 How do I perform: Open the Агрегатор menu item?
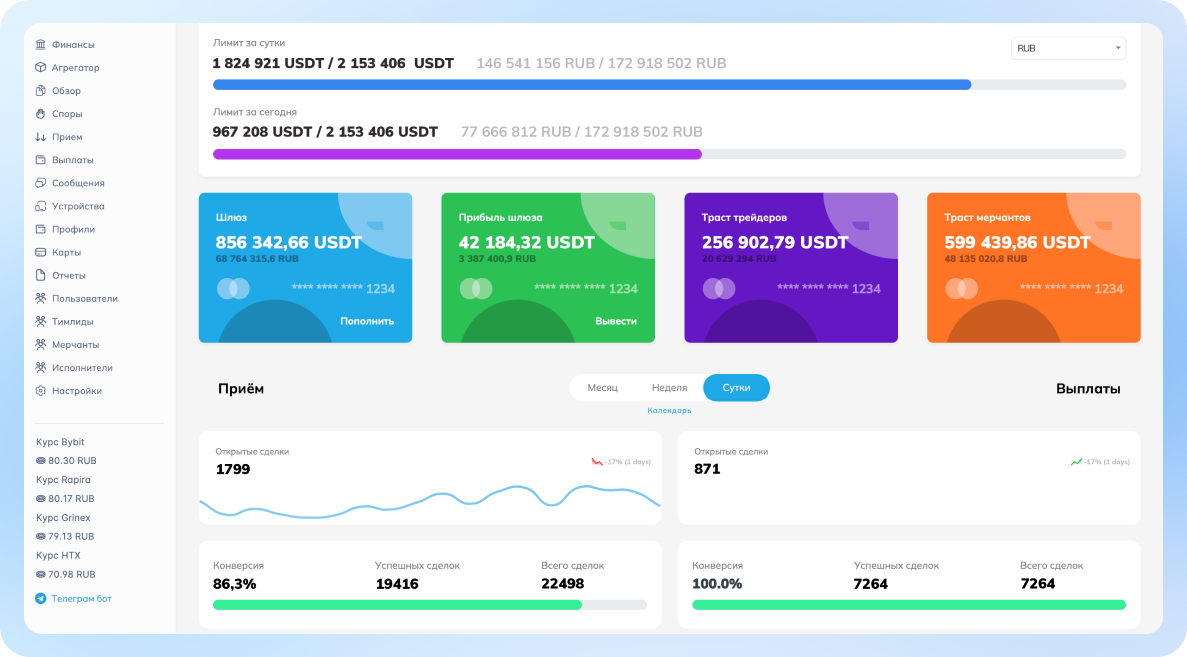pyautogui.click(x=76, y=67)
